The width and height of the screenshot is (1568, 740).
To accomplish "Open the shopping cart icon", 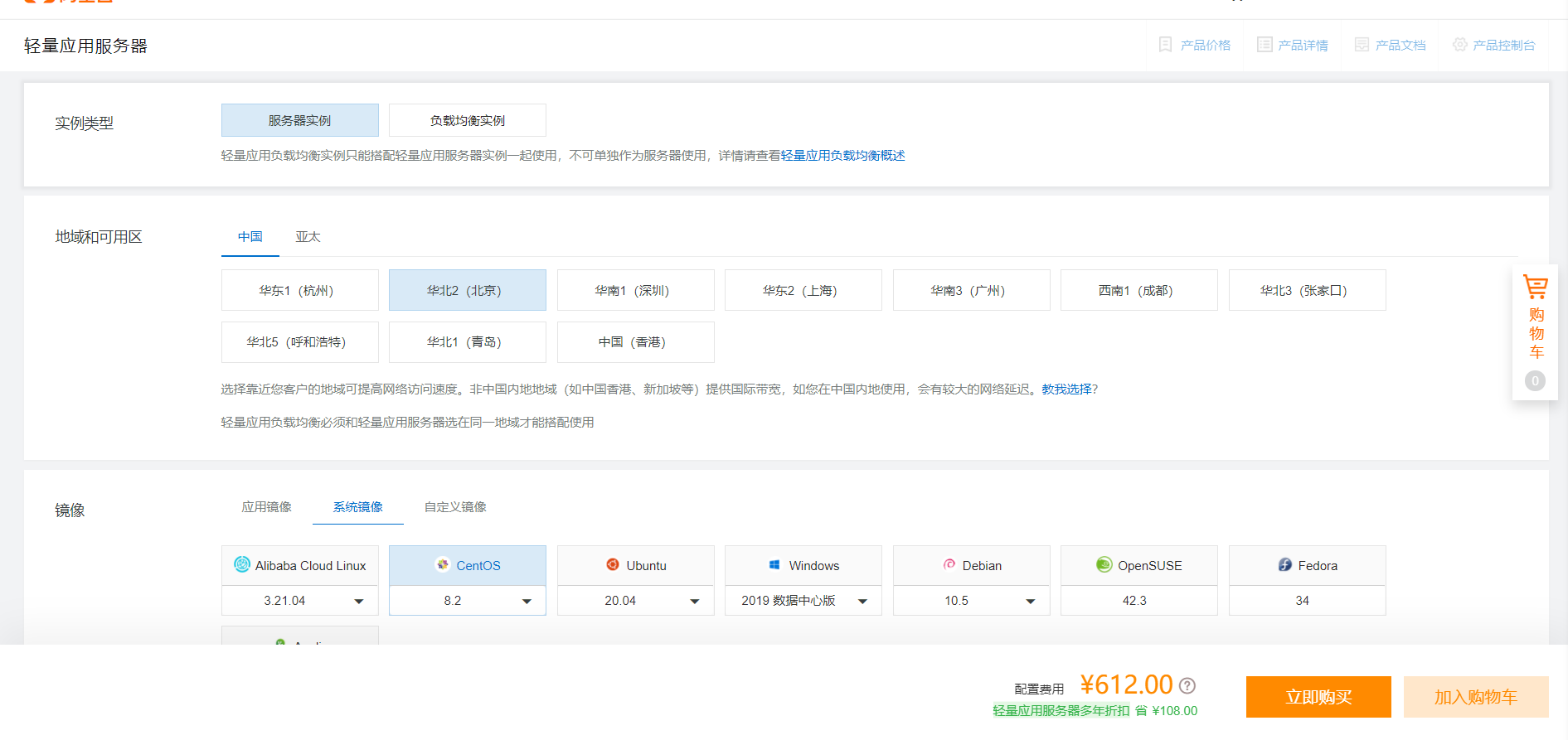I will click(x=1536, y=288).
